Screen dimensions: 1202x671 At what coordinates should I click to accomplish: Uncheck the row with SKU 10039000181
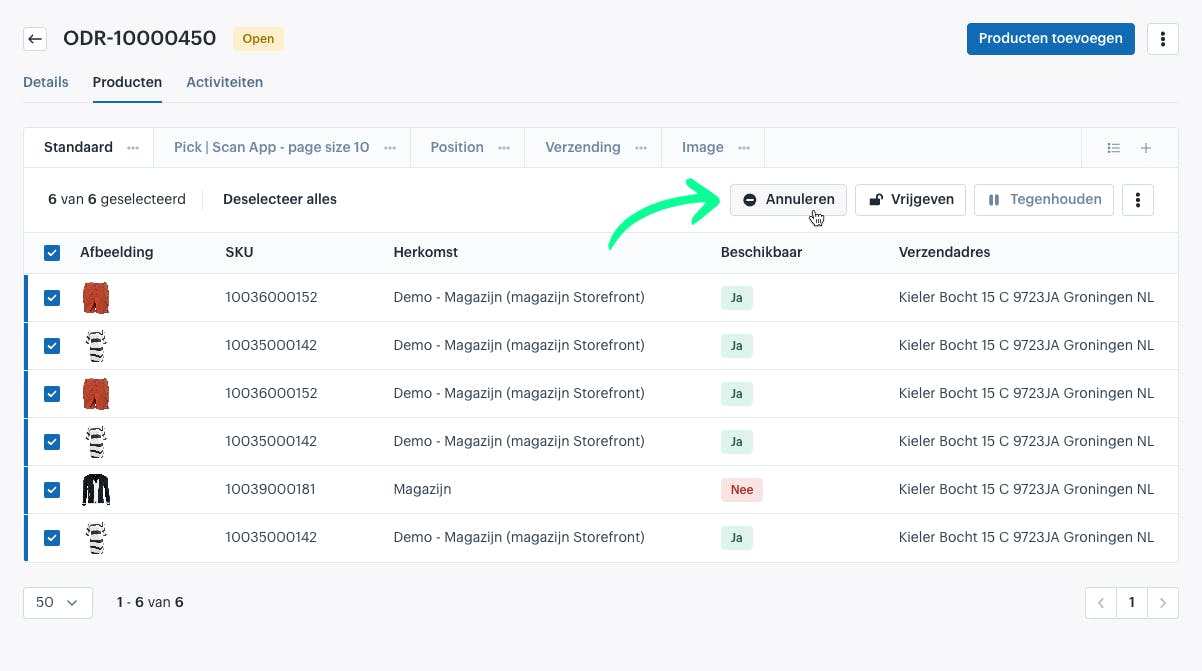click(52, 490)
